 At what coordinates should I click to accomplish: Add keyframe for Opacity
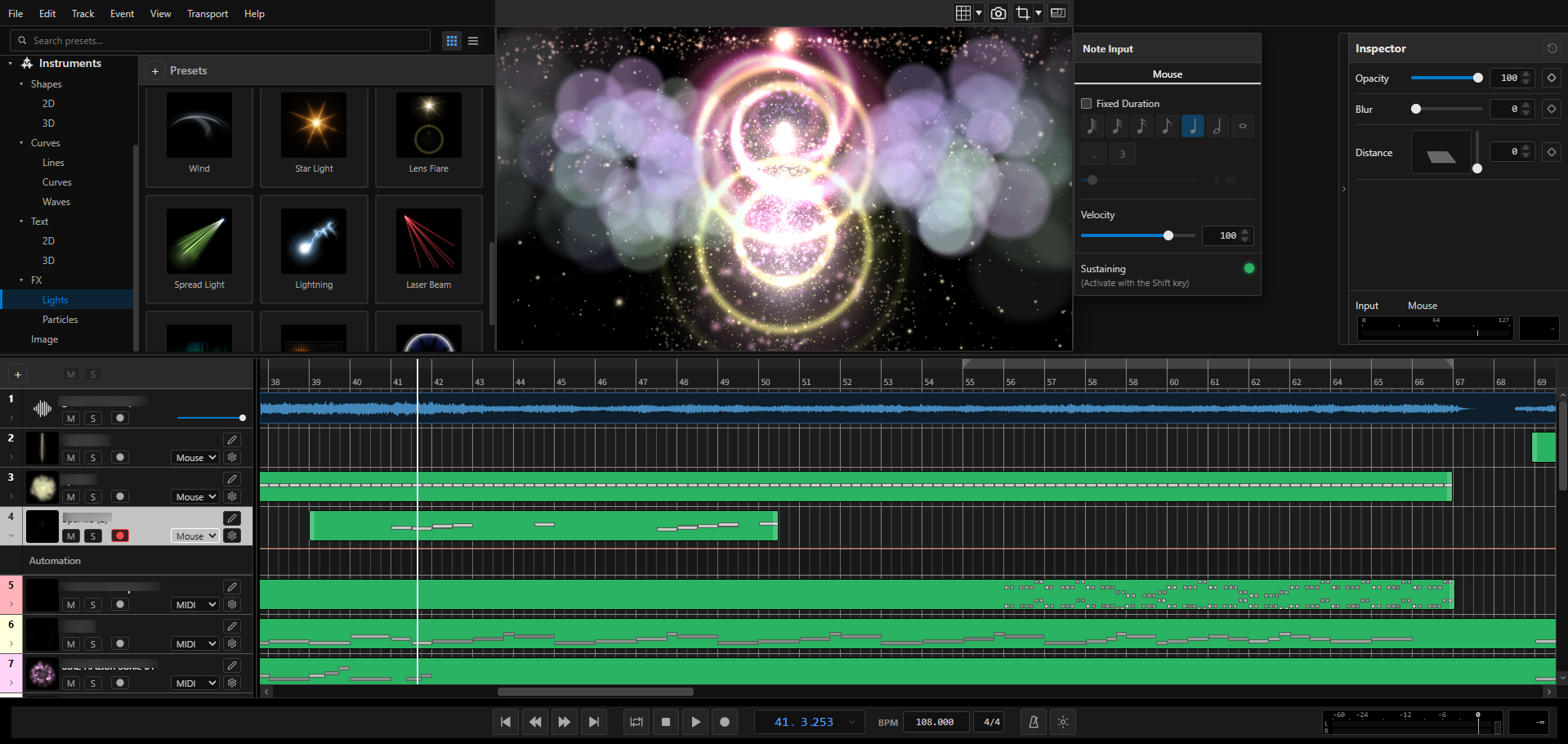tap(1551, 78)
